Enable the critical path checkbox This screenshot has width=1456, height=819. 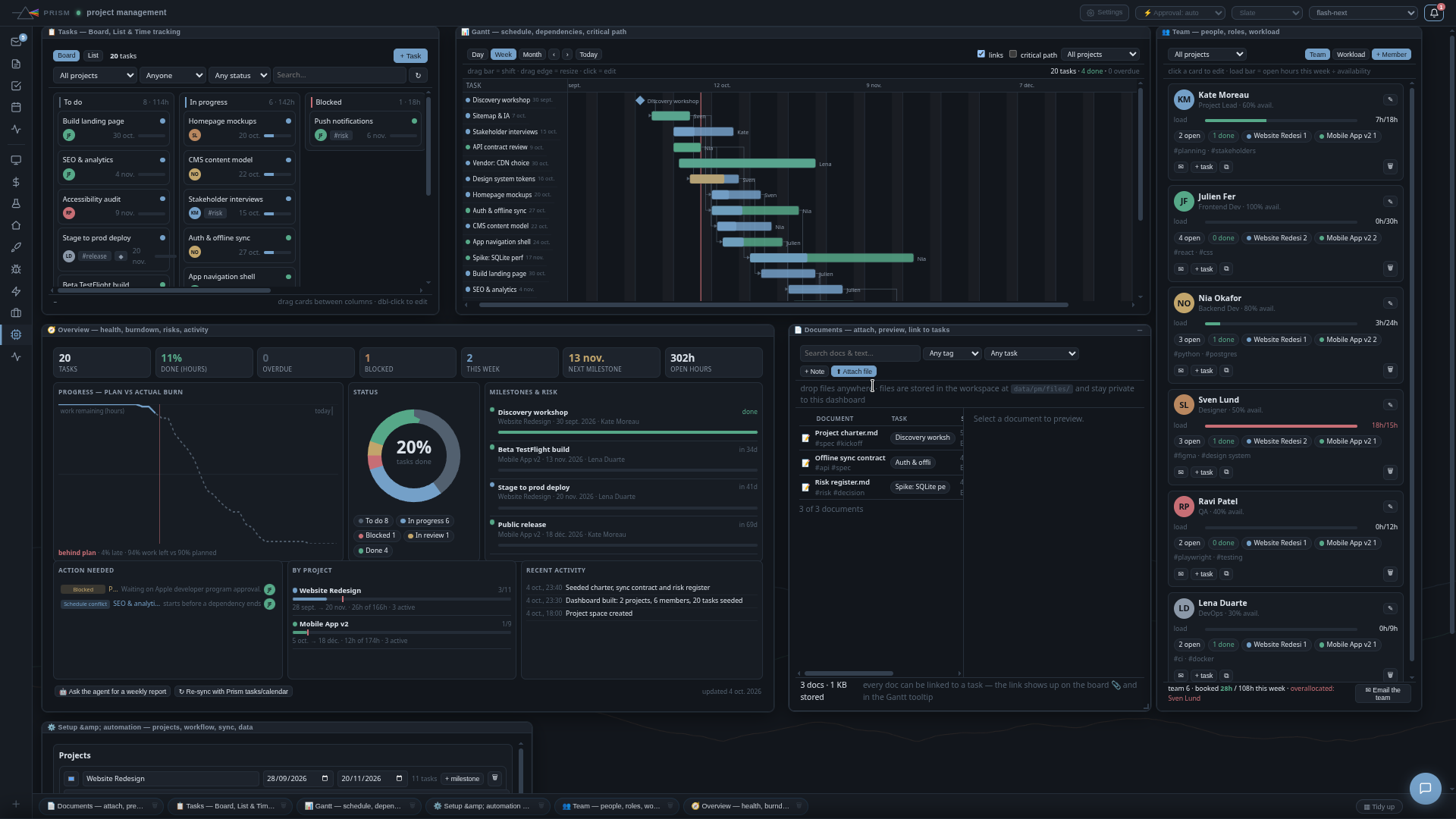[x=1013, y=54]
